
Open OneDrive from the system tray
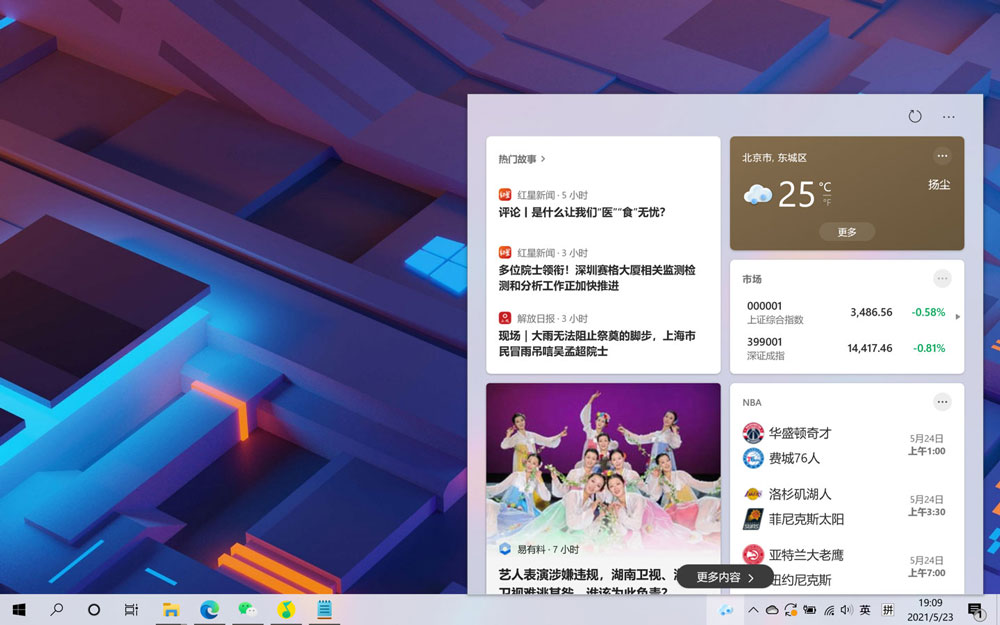(x=772, y=609)
